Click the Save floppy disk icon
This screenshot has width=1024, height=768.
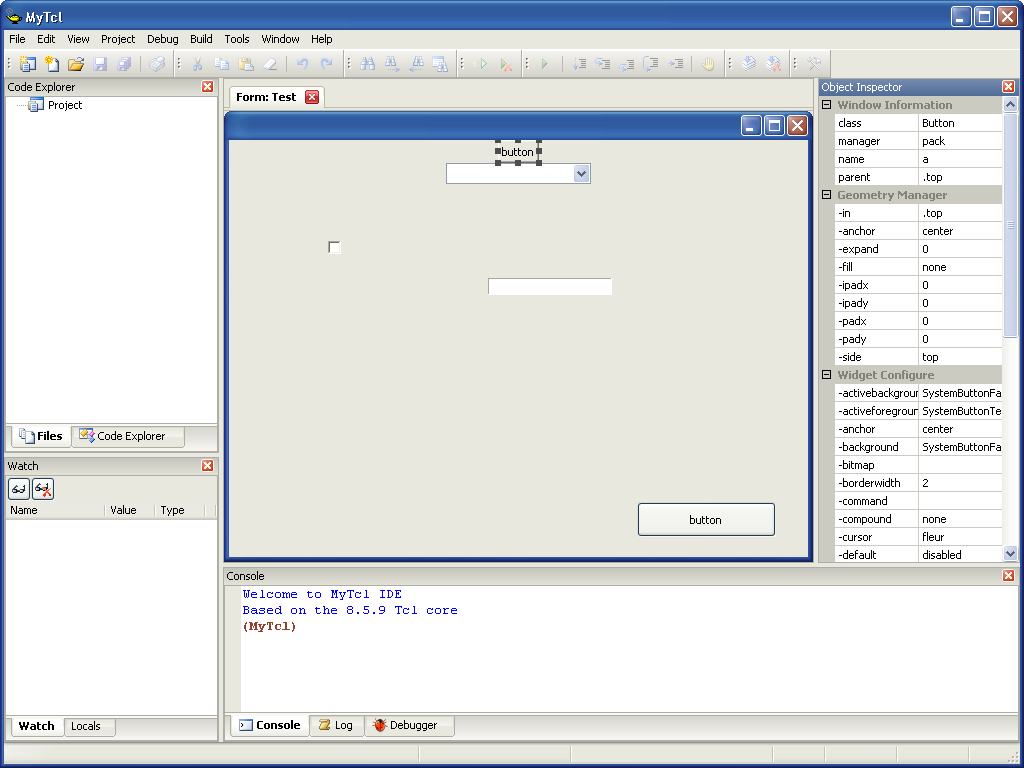click(100, 64)
